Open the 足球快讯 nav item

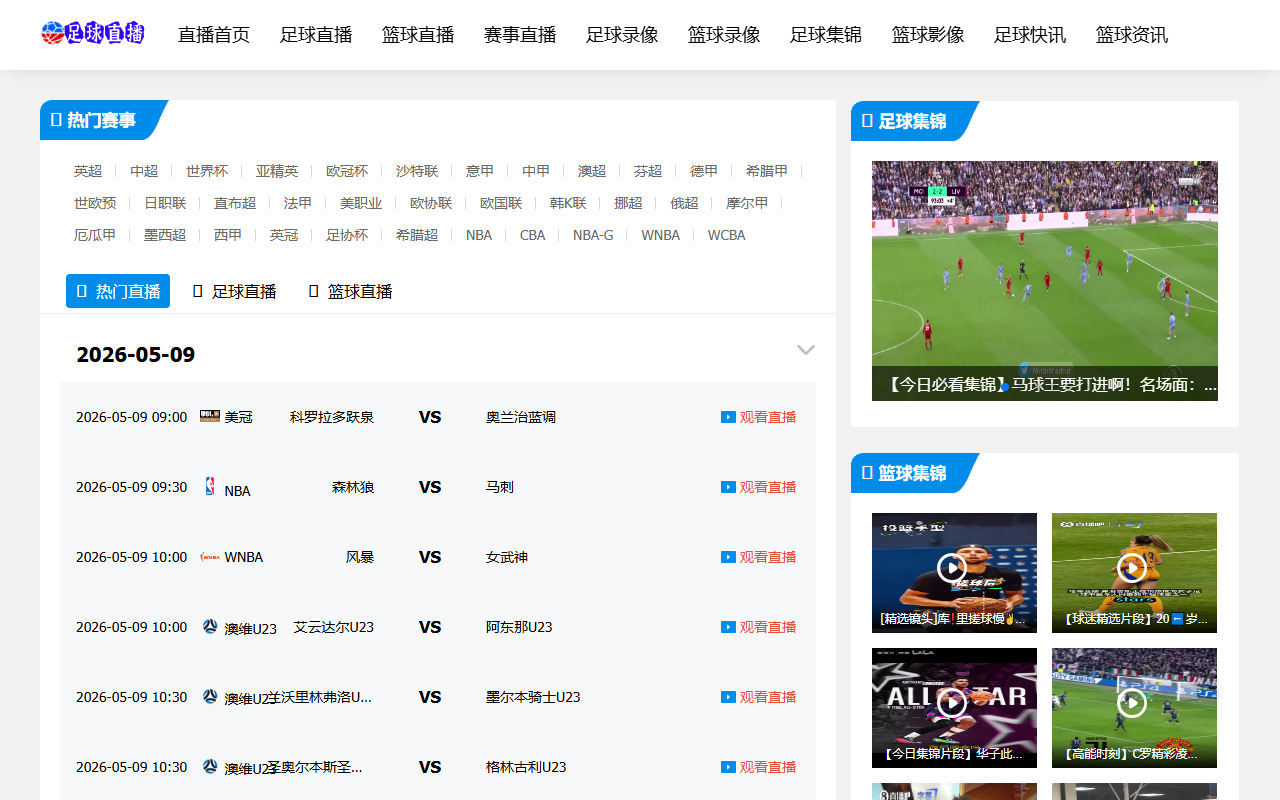click(x=1030, y=35)
